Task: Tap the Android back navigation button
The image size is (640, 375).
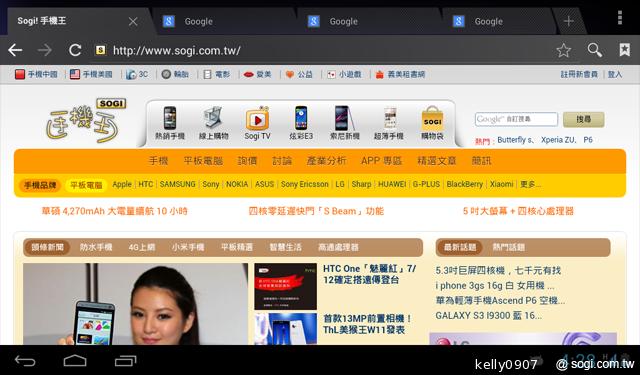Action: point(25,361)
